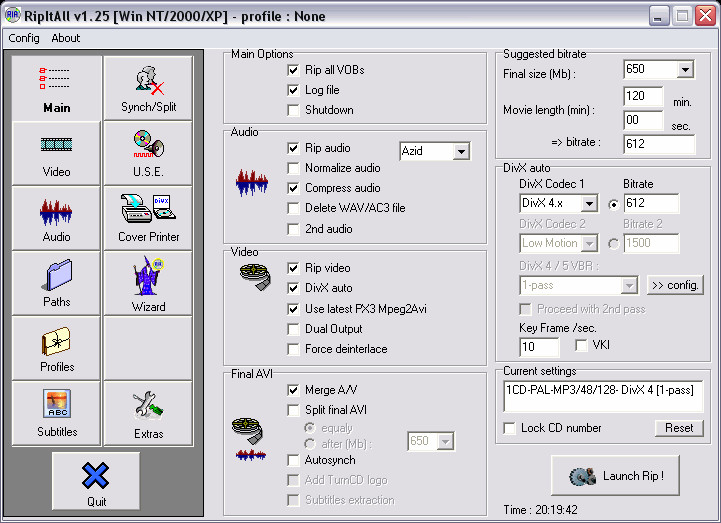Screen dimensions: 721x523
Task: Uncheck Compress audio
Action: pyautogui.click(x=293, y=188)
